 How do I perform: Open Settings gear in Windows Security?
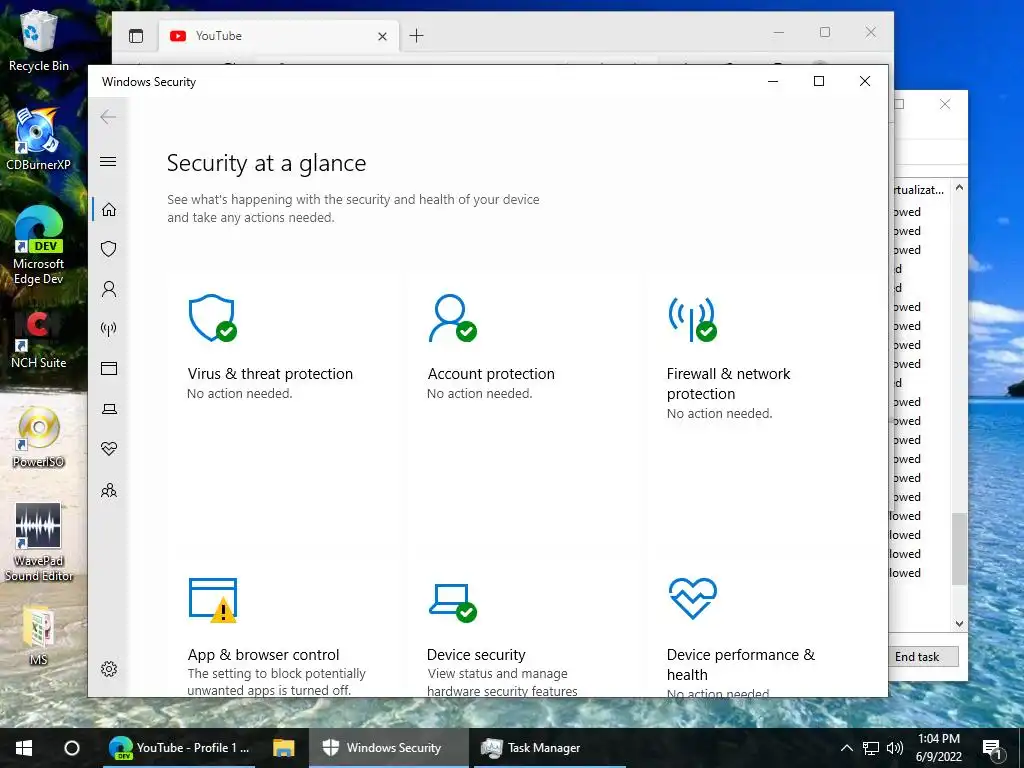click(x=109, y=669)
